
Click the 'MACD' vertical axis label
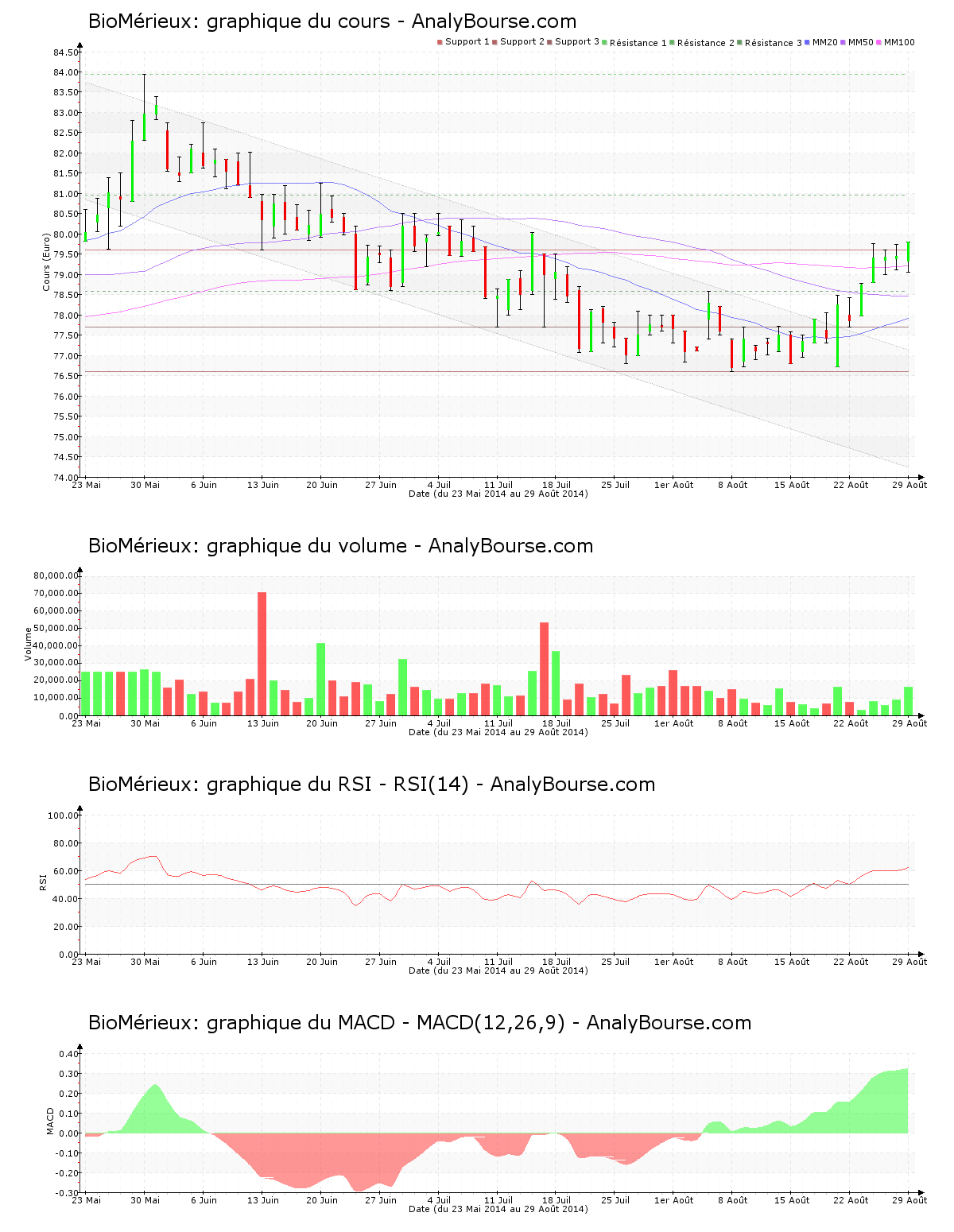(x=50, y=1121)
